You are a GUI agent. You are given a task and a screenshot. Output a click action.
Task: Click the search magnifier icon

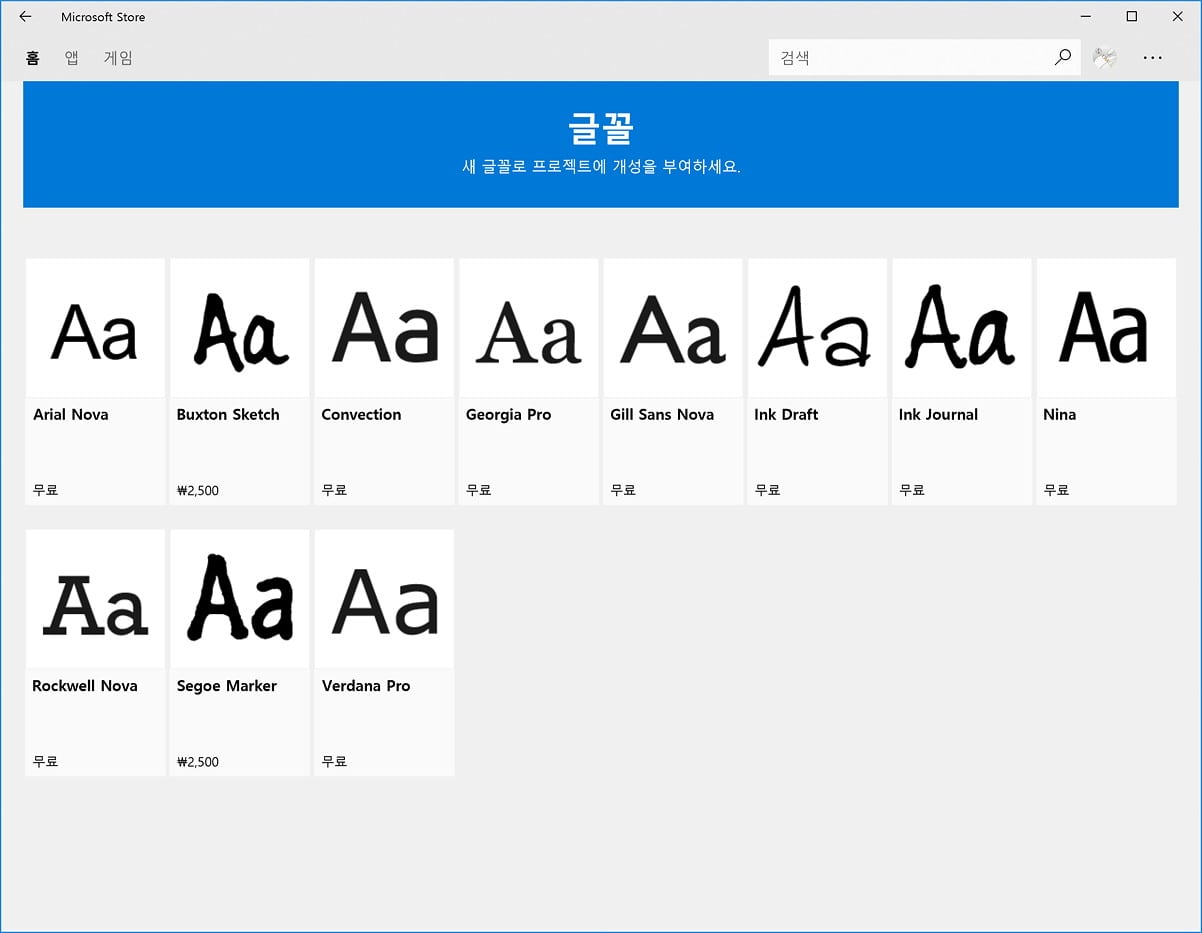1063,57
